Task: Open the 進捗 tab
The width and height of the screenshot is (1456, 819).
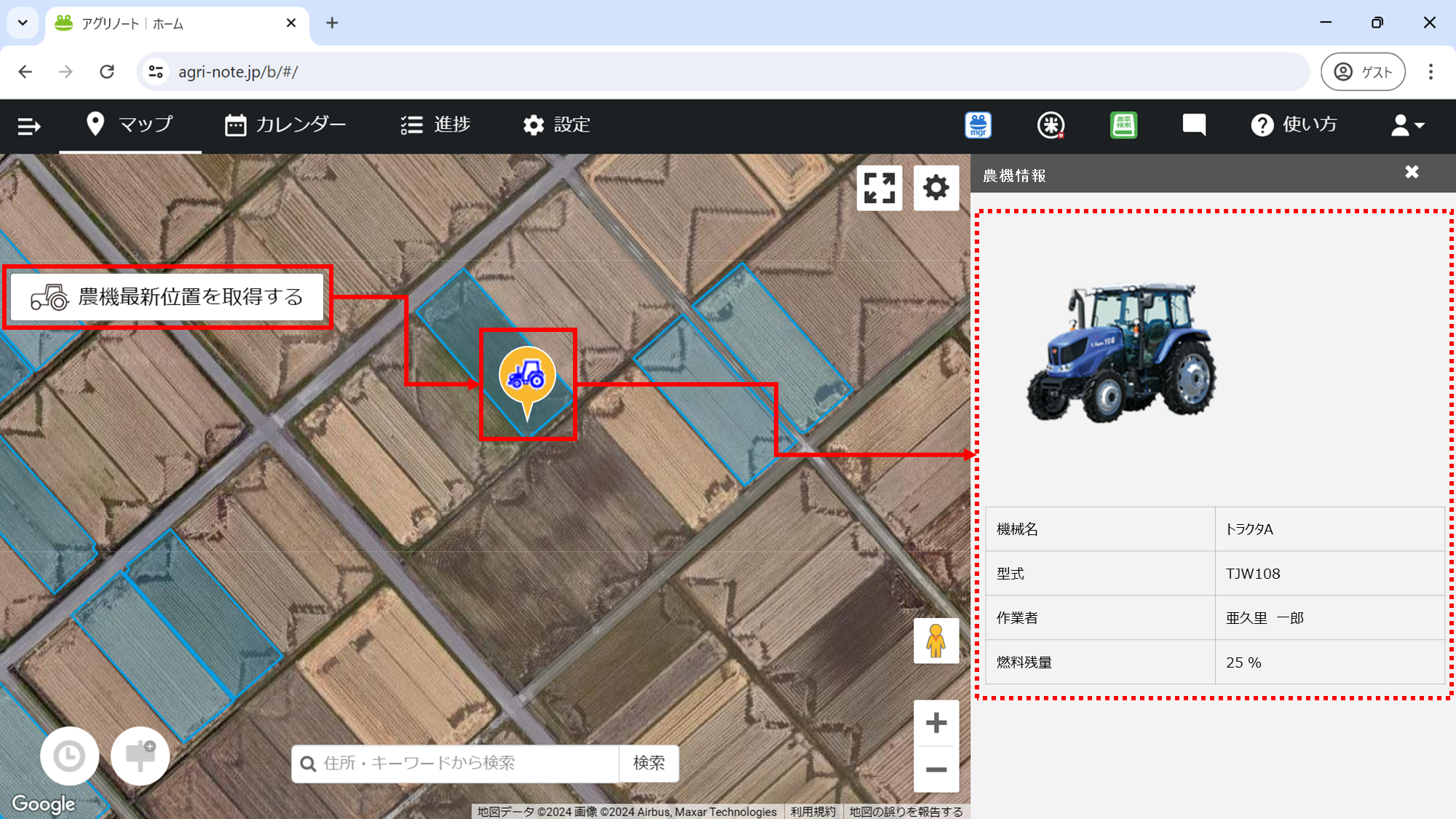Action: (435, 124)
